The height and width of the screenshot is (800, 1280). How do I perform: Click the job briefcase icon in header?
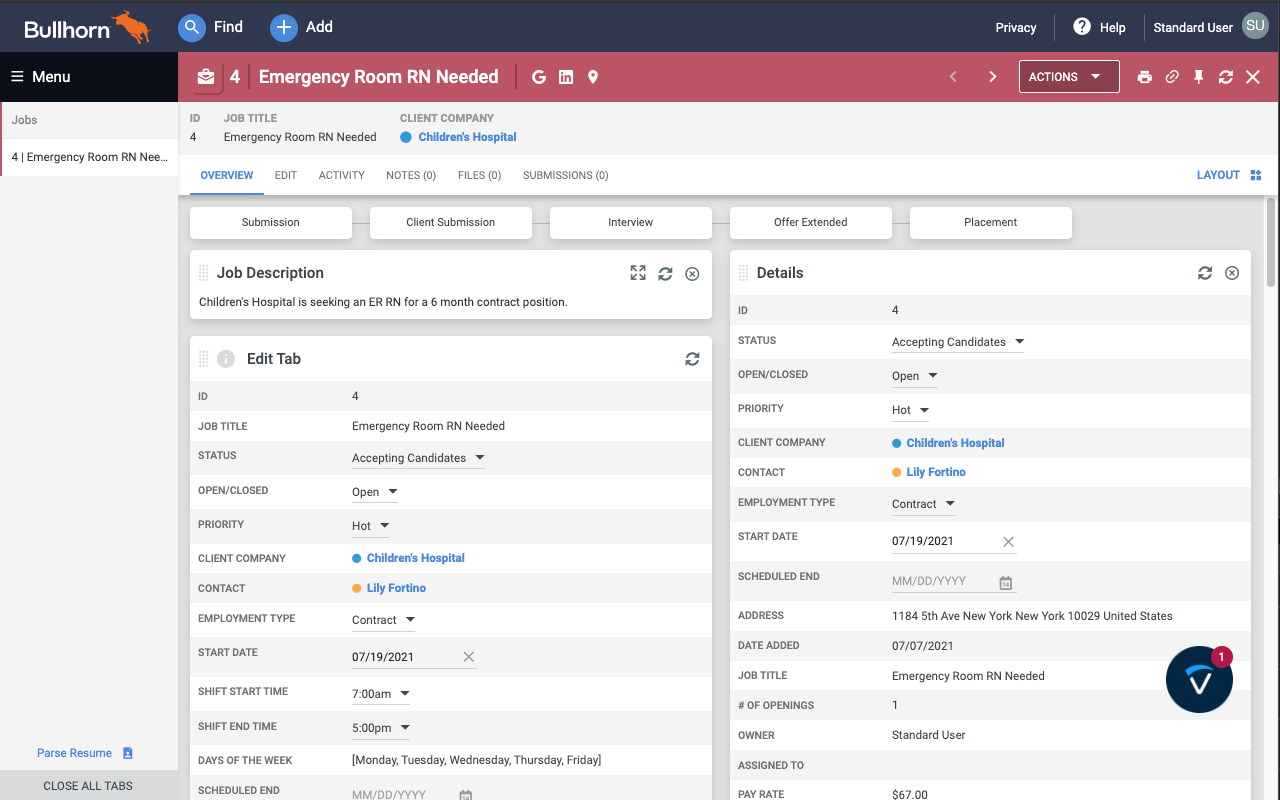pyautogui.click(x=205, y=77)
